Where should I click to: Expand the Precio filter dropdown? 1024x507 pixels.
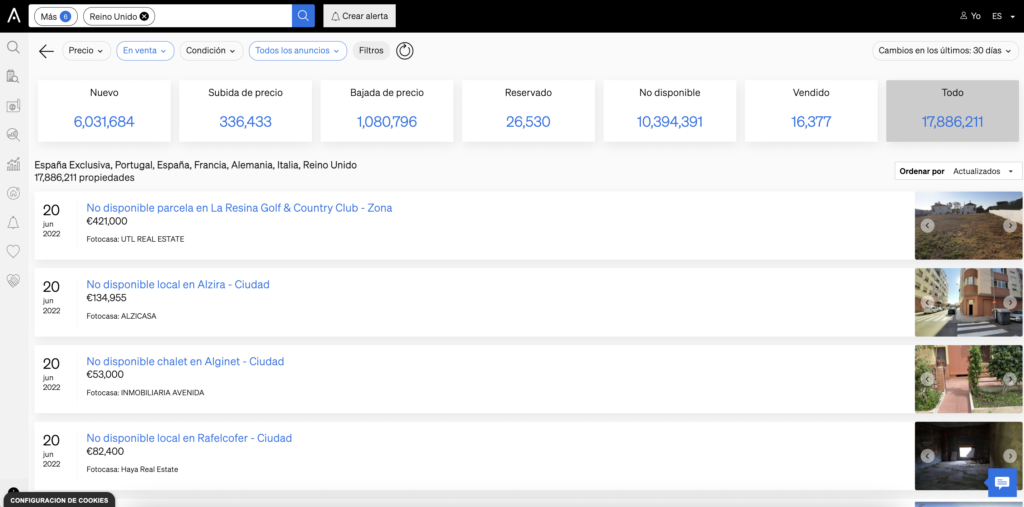click(x=86, y=51)
